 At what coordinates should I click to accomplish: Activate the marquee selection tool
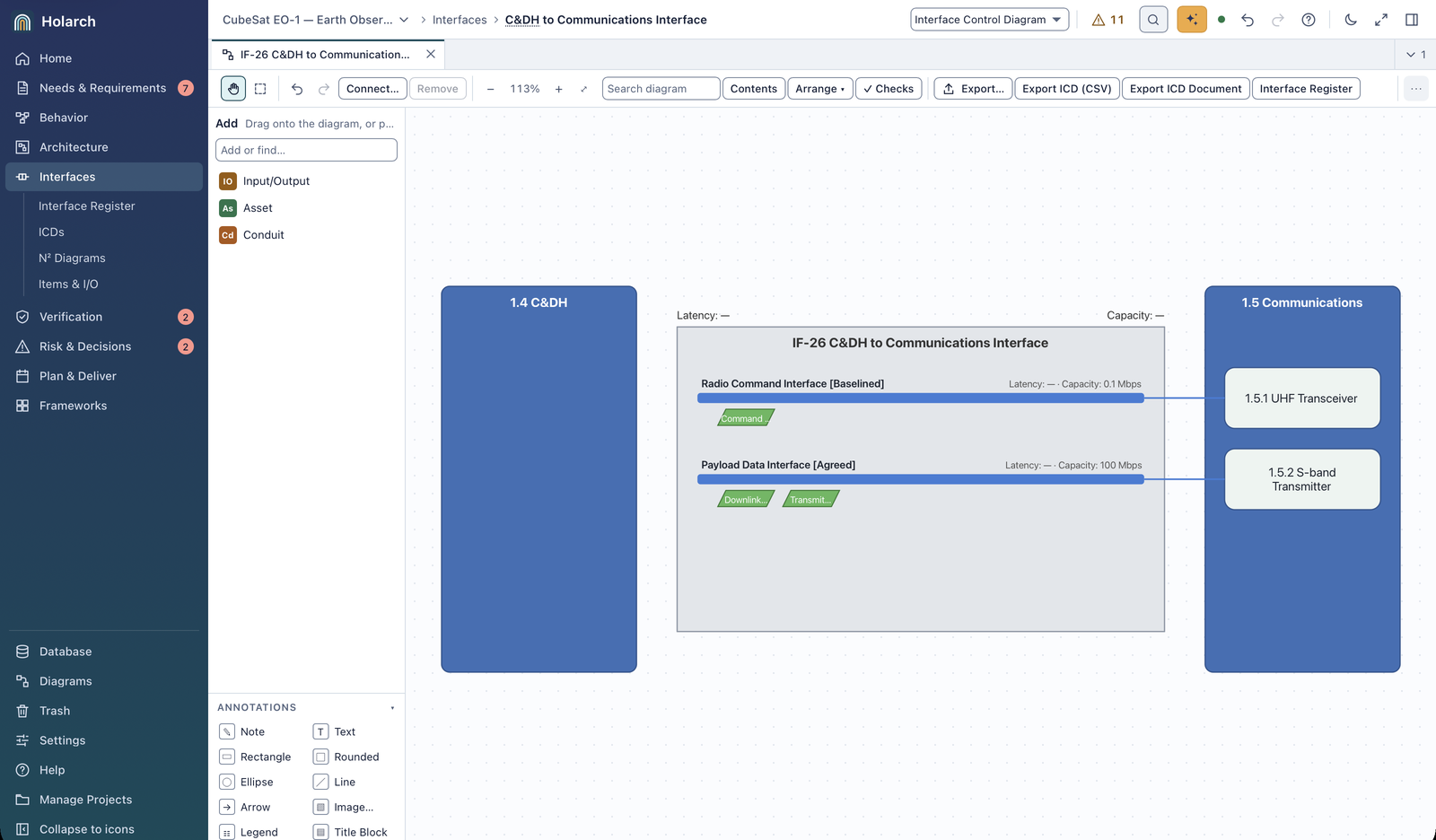(260, 89)
